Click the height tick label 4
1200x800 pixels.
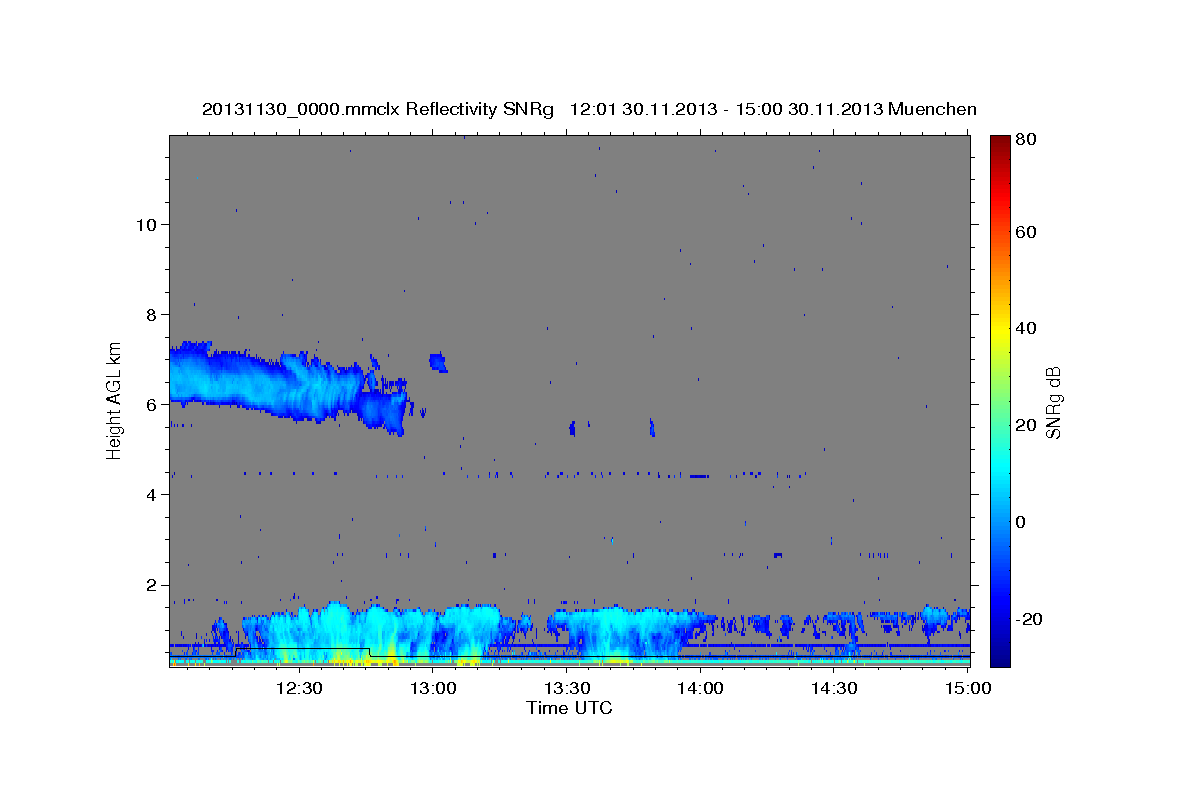coord(153,494)
